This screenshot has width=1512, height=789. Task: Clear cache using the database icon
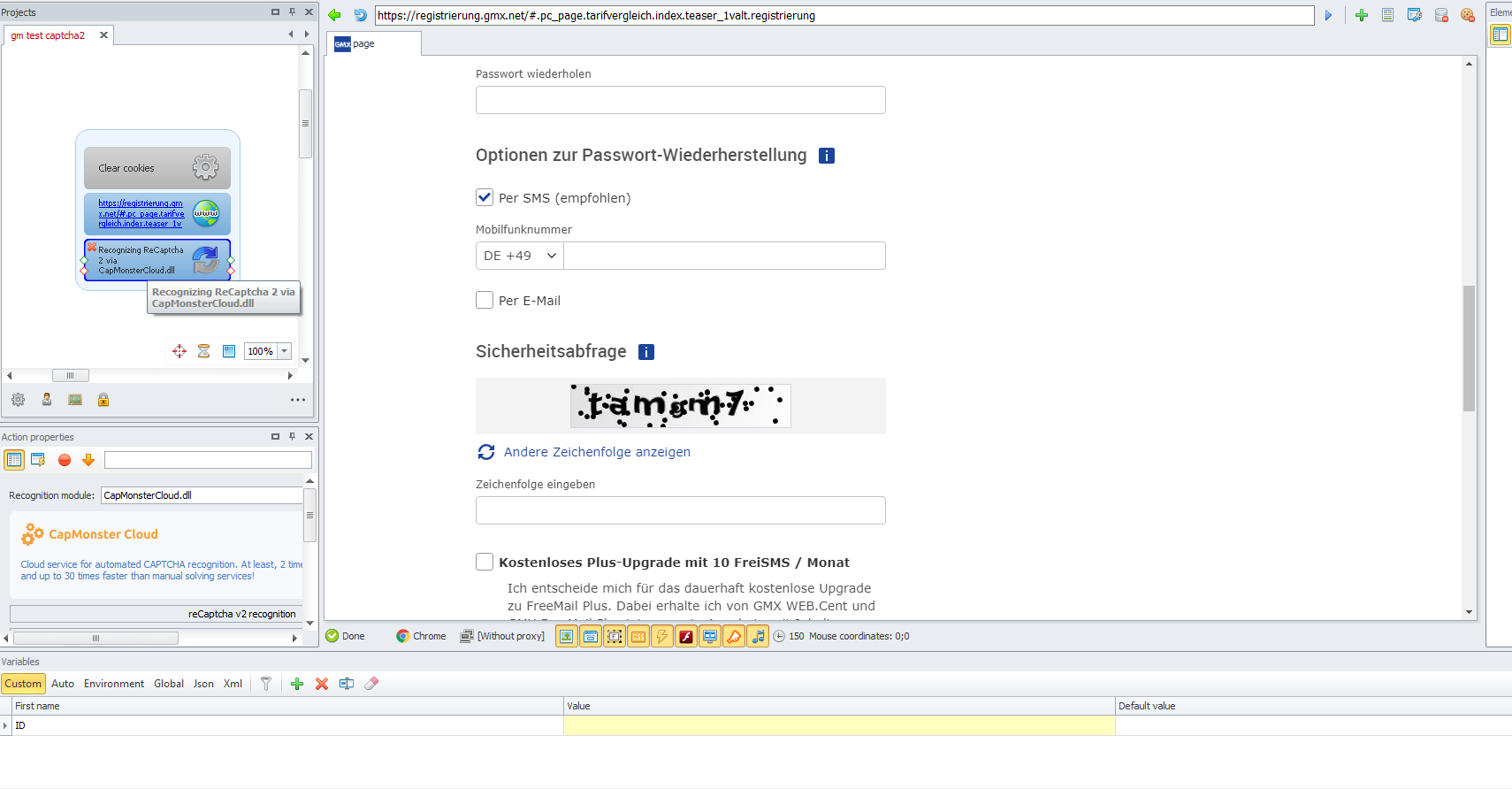tap(1441, 15)
